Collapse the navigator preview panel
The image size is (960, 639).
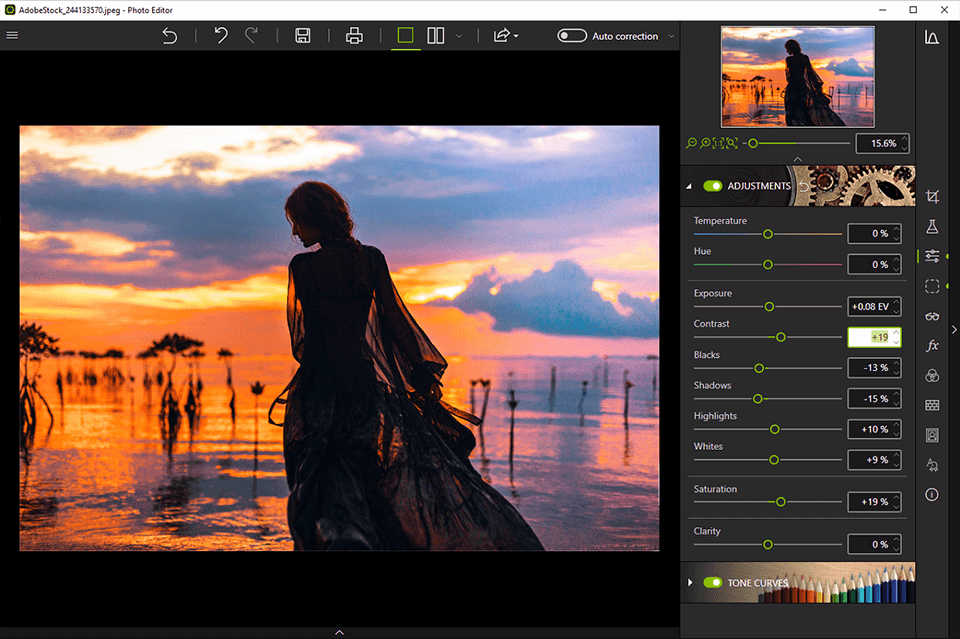(798, 159)
